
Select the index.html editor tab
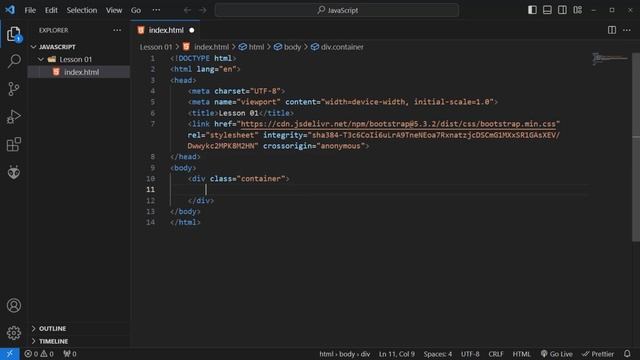click(166, 30)
